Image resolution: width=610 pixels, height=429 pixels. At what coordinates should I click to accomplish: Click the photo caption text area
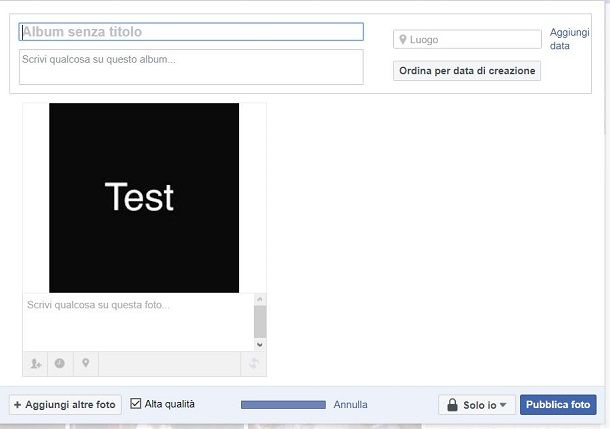pos(138,322)
